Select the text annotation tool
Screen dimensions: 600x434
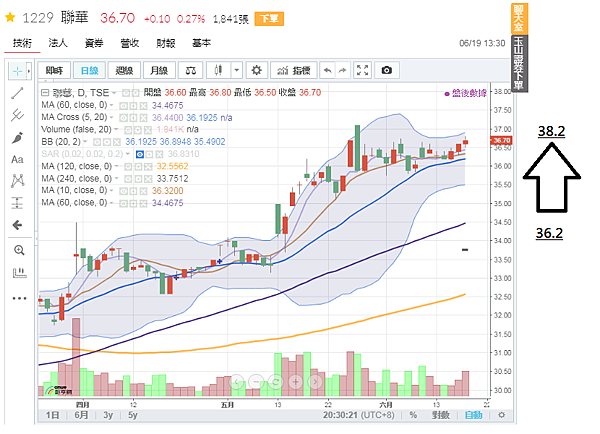(x=18, y=159)
